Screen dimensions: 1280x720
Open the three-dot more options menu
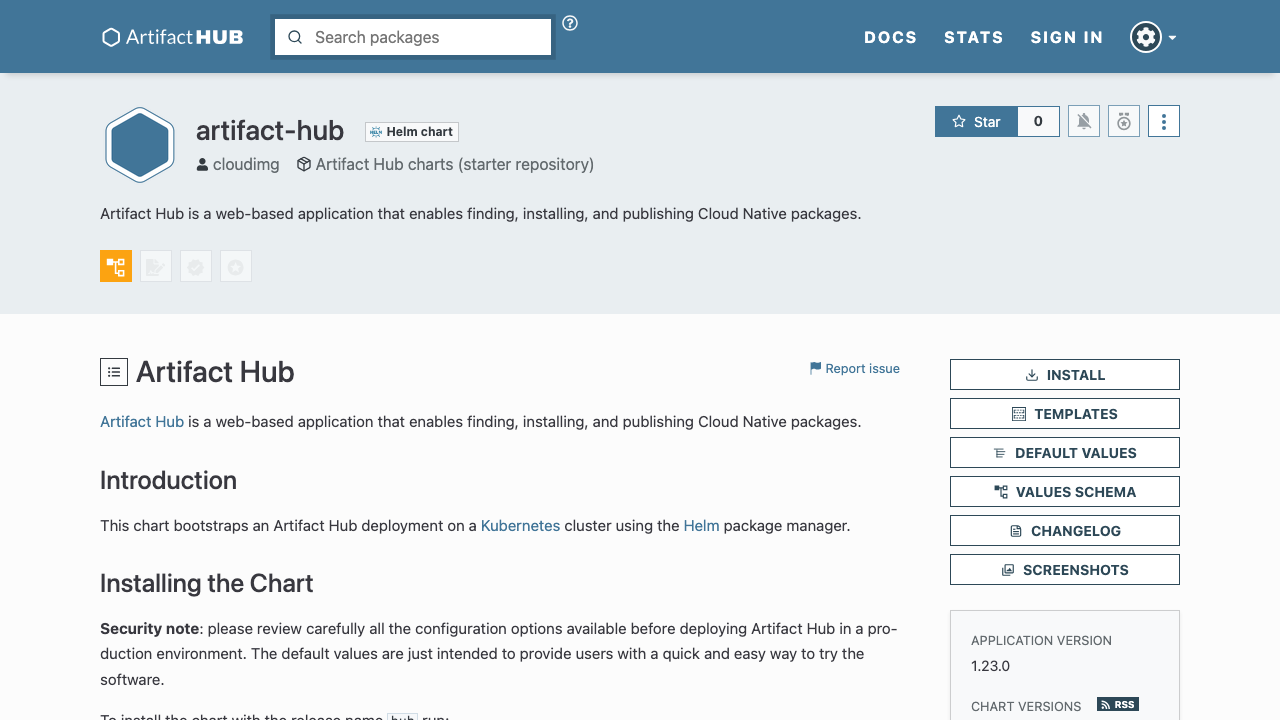point(1164,121)
